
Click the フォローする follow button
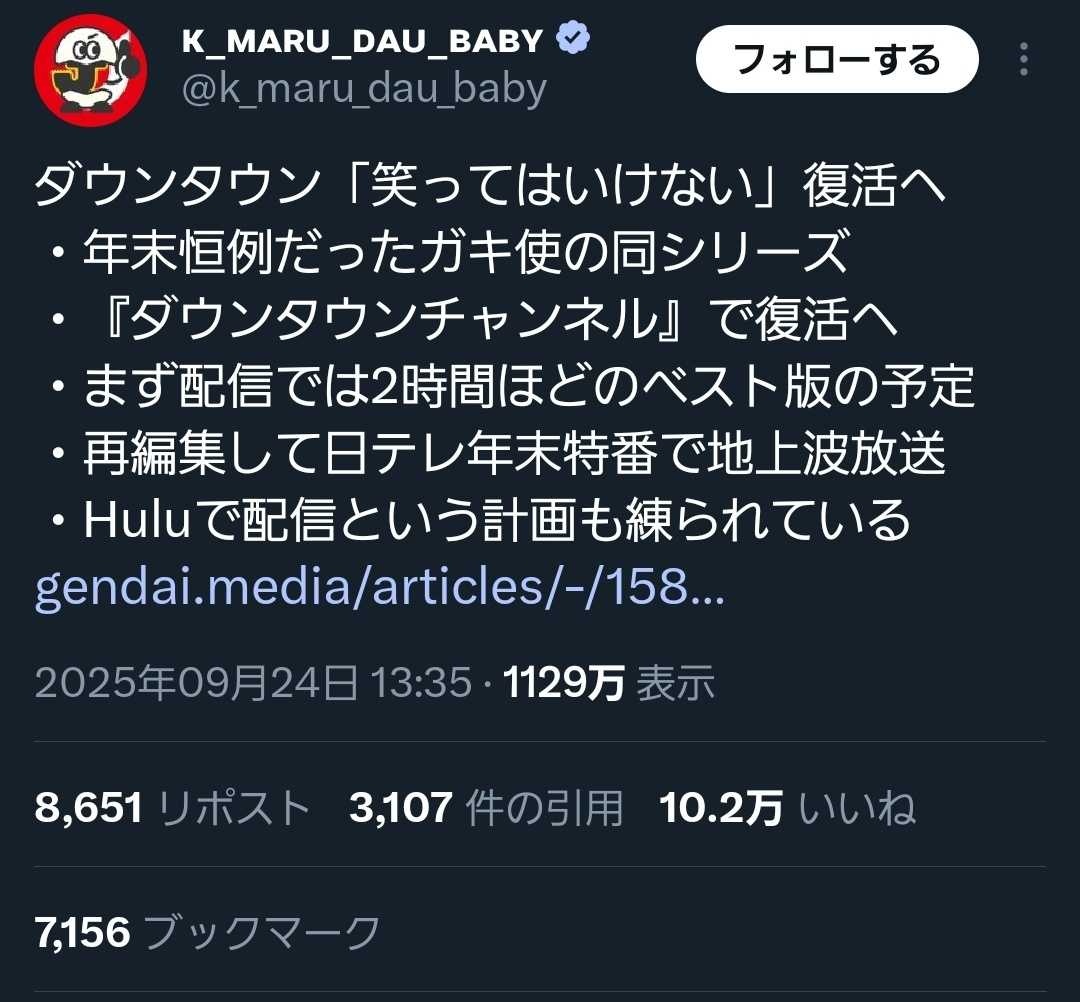pos(837,59)
